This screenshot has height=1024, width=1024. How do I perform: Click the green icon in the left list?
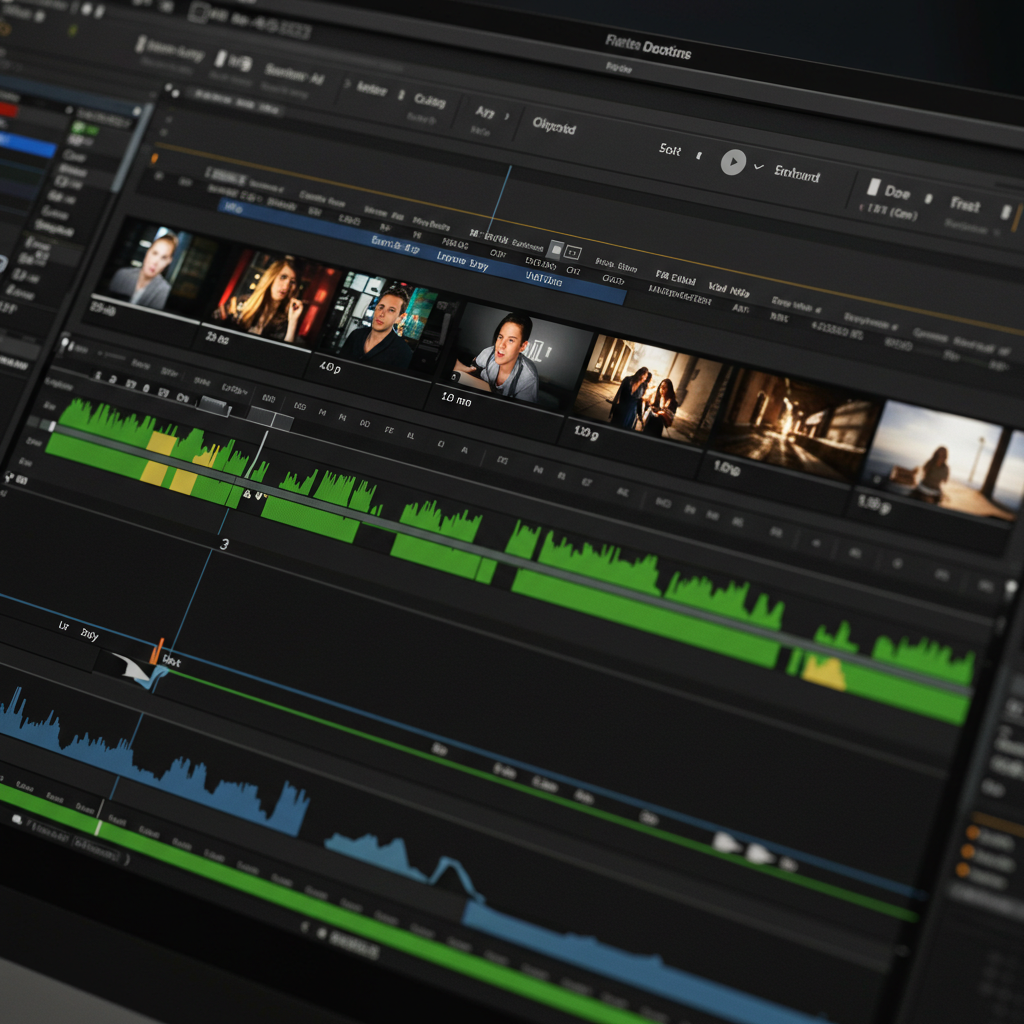coord(83,129)
